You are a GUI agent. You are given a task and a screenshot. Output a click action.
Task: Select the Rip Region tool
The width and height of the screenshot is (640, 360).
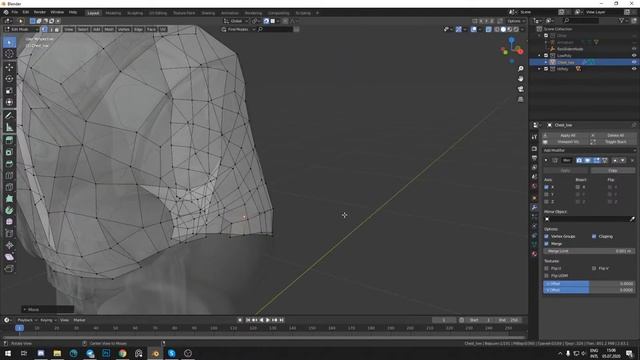(9, 269)
